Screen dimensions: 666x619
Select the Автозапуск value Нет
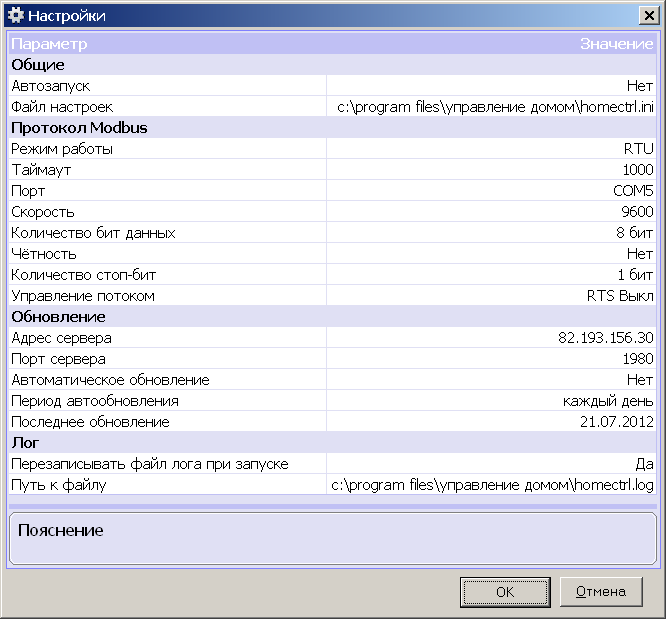click(639, 86)
